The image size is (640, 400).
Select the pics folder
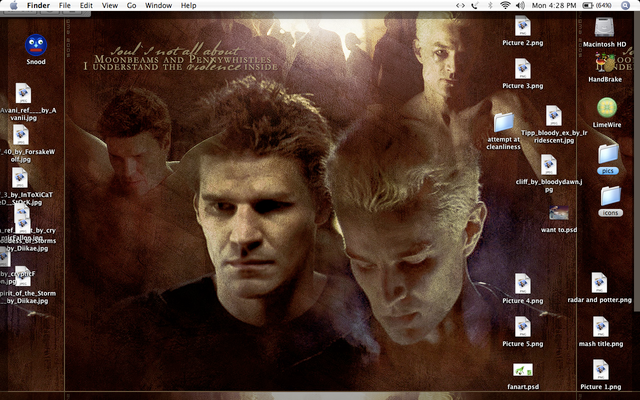pos(608,154)
